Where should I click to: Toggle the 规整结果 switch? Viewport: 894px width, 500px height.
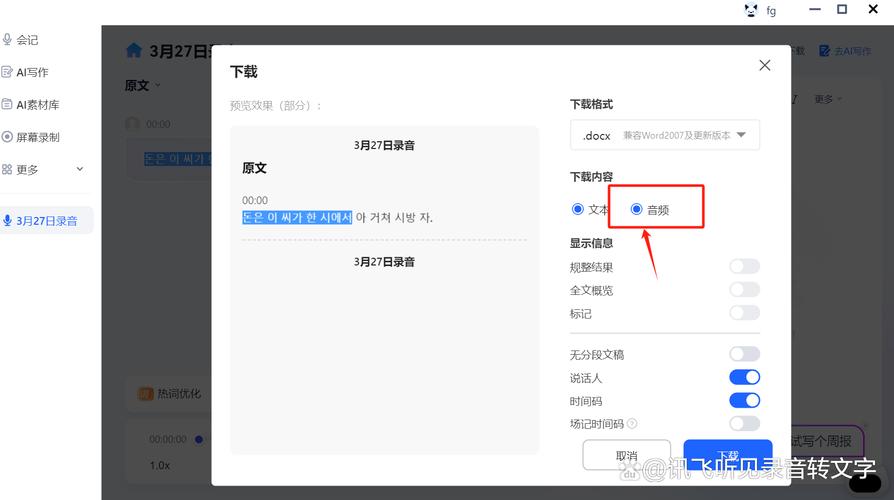click(x=744, y=266)
